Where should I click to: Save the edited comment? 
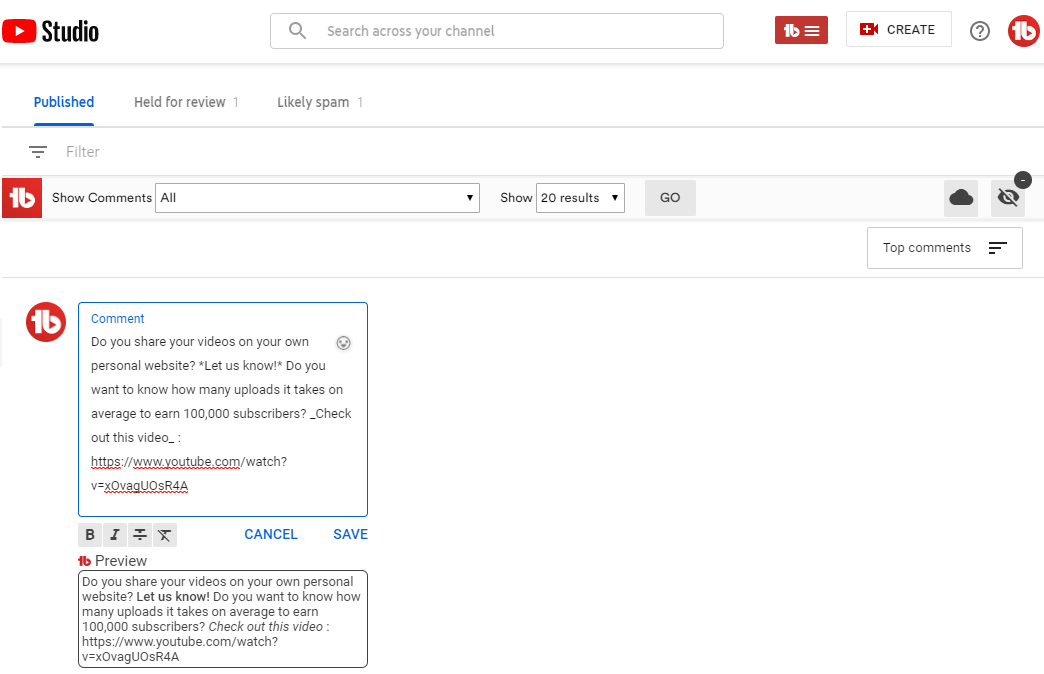[x=350, y=534]
